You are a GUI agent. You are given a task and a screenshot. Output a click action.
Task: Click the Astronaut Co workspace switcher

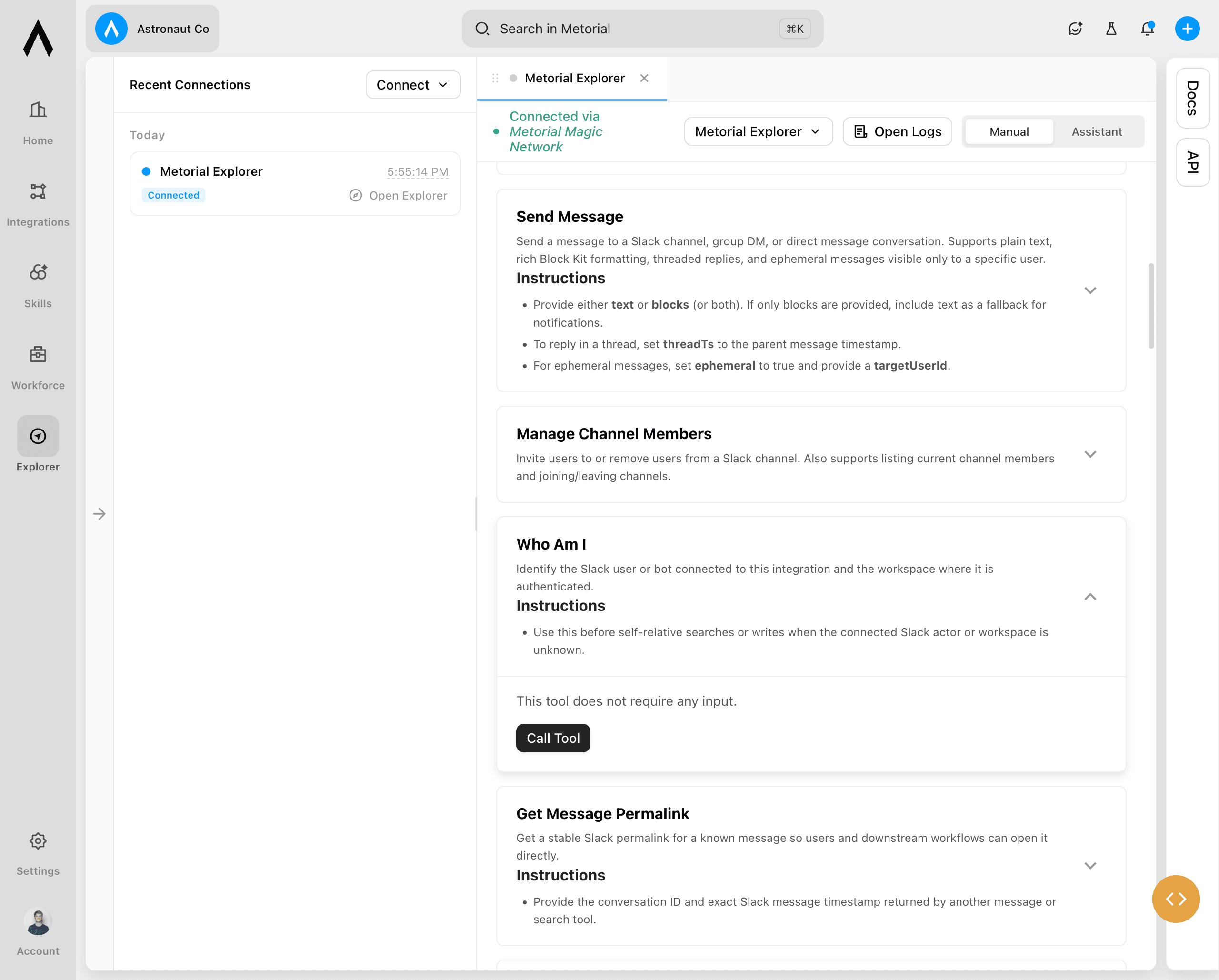(x=152, y=29)
